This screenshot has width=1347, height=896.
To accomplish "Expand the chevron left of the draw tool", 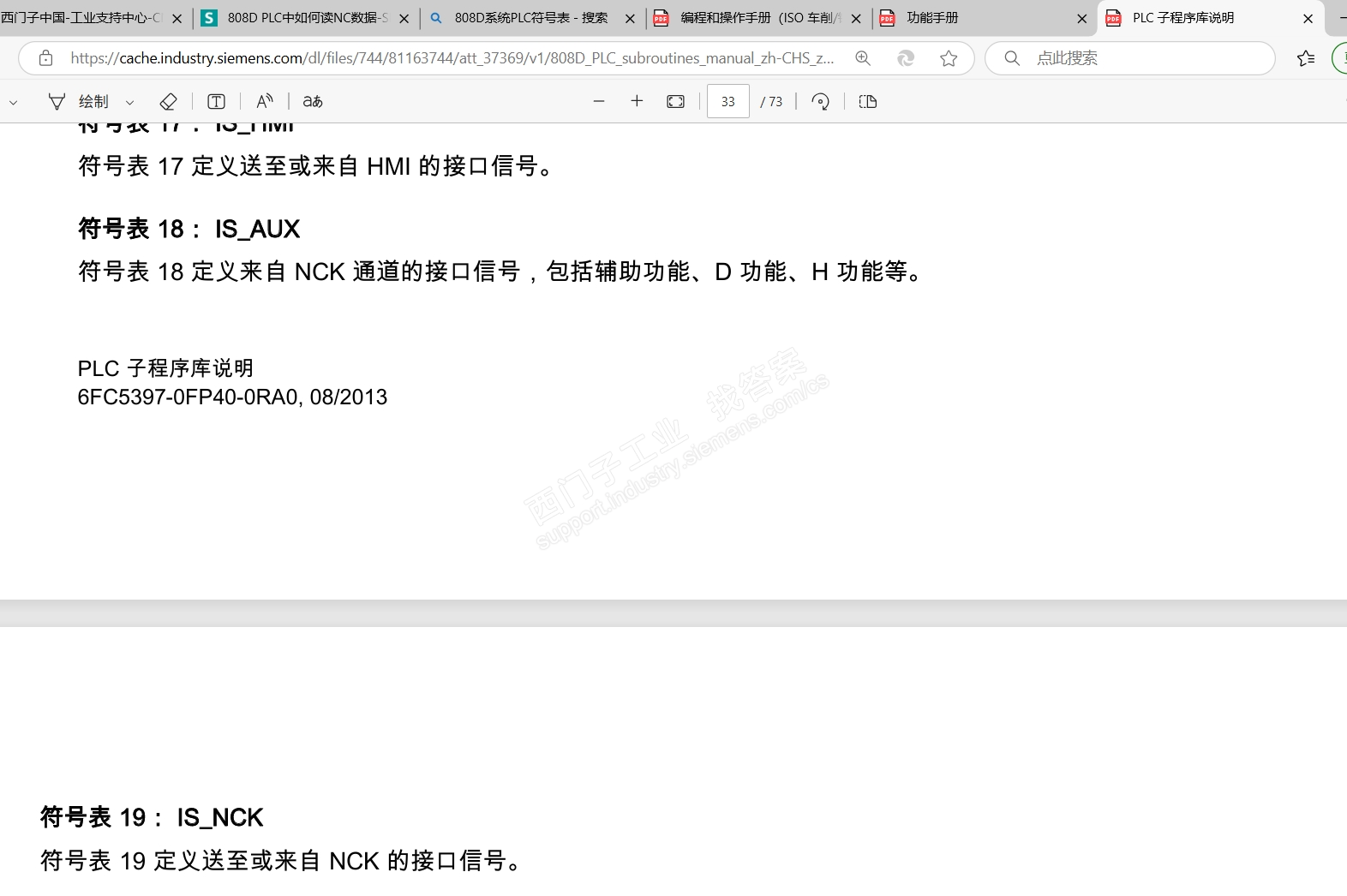I will coord(13,102).
